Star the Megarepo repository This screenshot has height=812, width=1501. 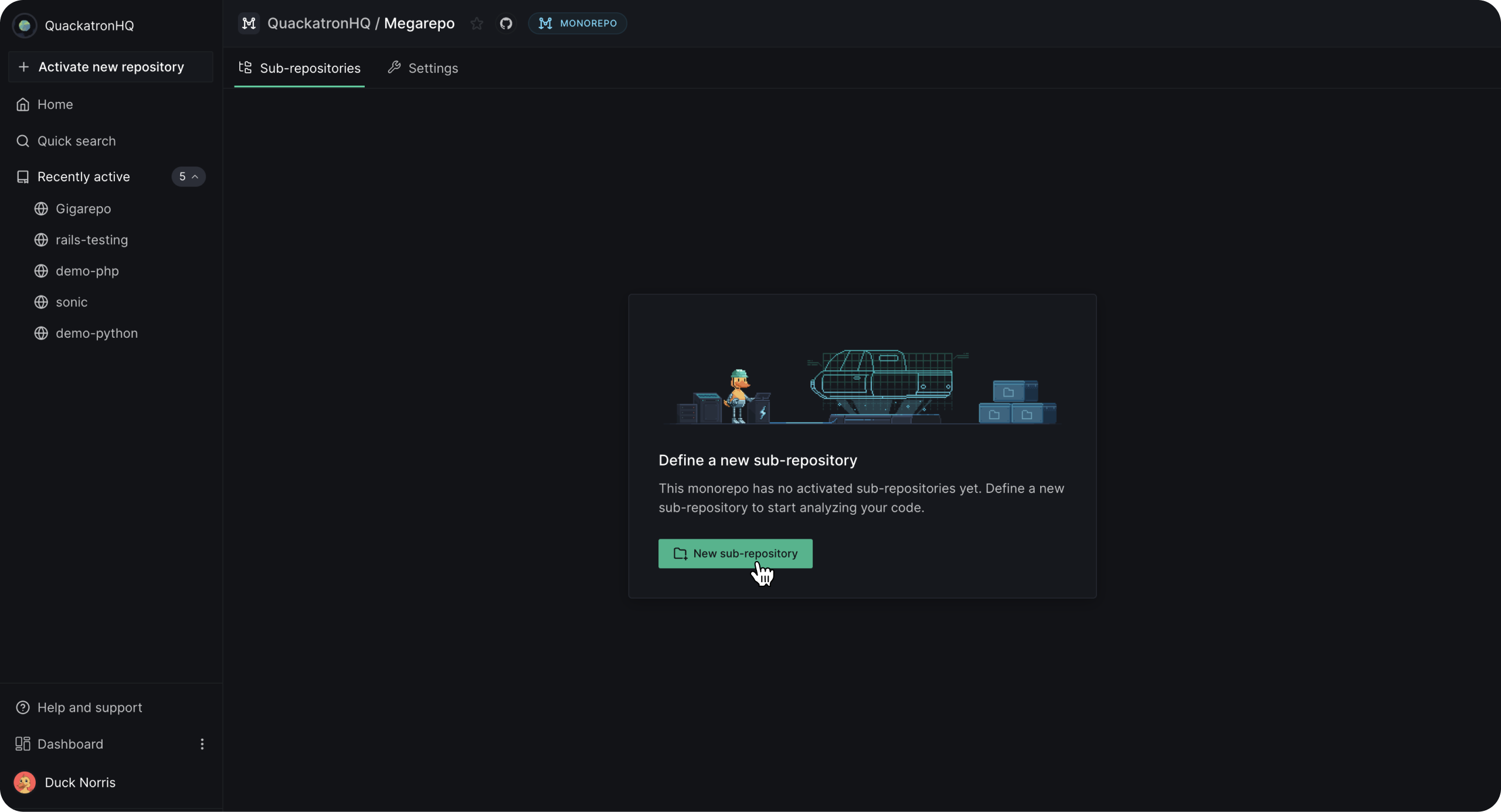point(477,23)
